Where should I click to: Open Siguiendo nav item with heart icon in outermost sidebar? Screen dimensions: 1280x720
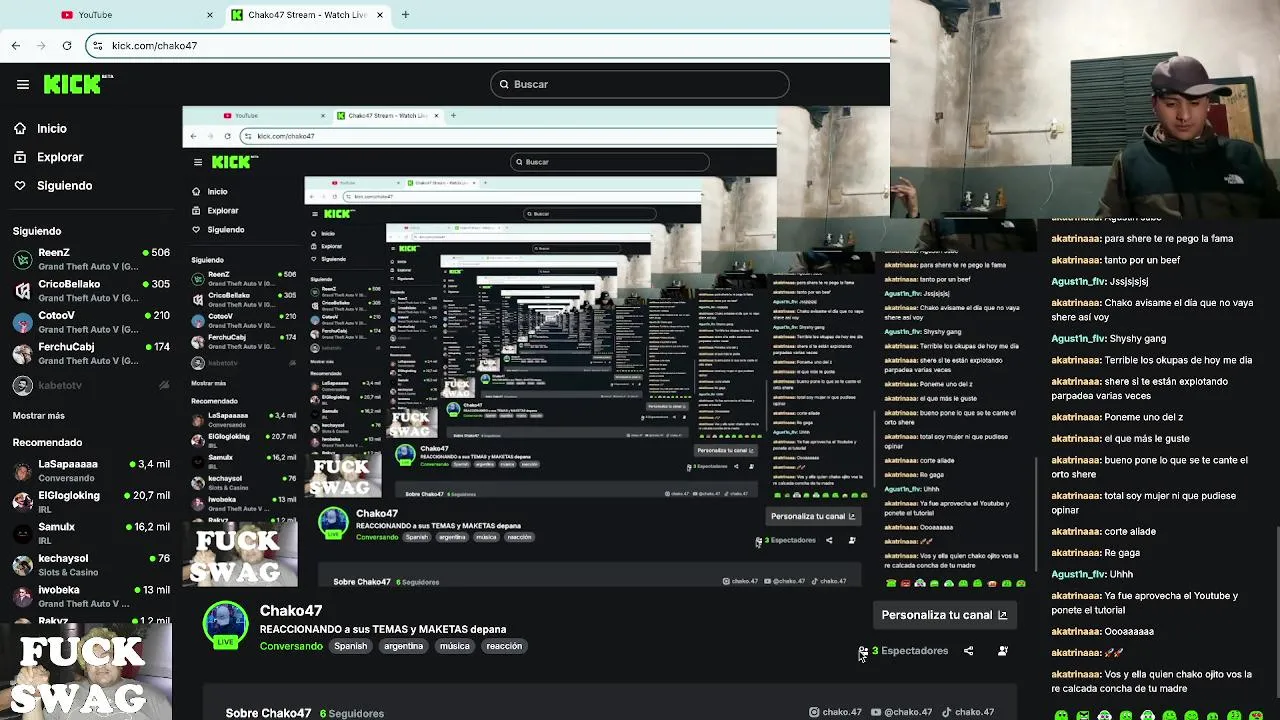coord(64,185)
